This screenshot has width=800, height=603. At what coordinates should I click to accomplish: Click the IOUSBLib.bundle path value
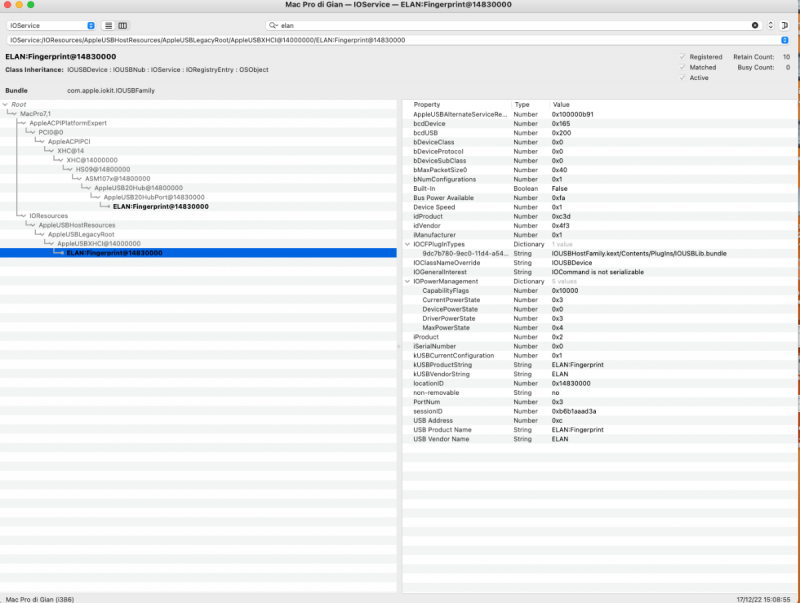(639, 254)
